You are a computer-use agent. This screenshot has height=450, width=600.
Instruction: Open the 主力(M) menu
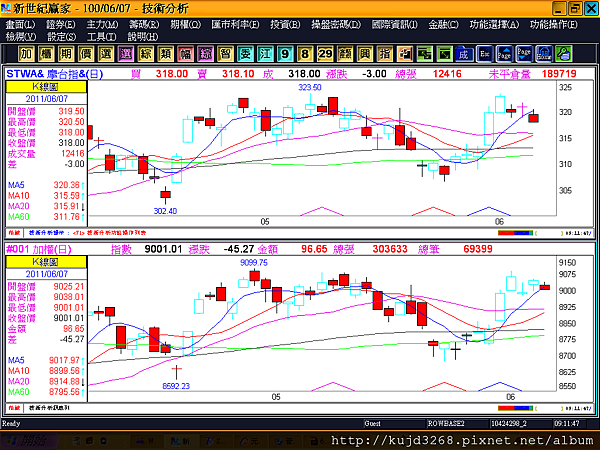click(102, 24)
